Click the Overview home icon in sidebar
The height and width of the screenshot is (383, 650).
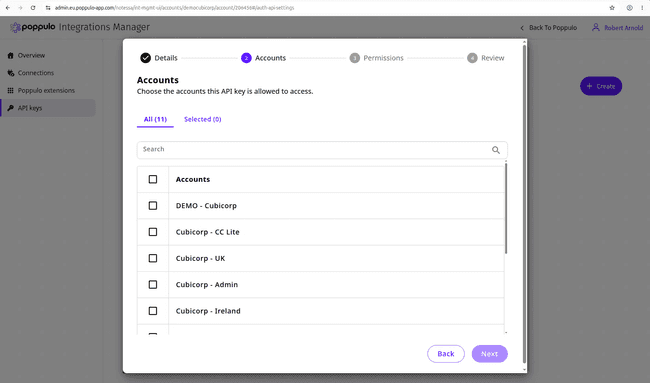(x=10, y=55)
